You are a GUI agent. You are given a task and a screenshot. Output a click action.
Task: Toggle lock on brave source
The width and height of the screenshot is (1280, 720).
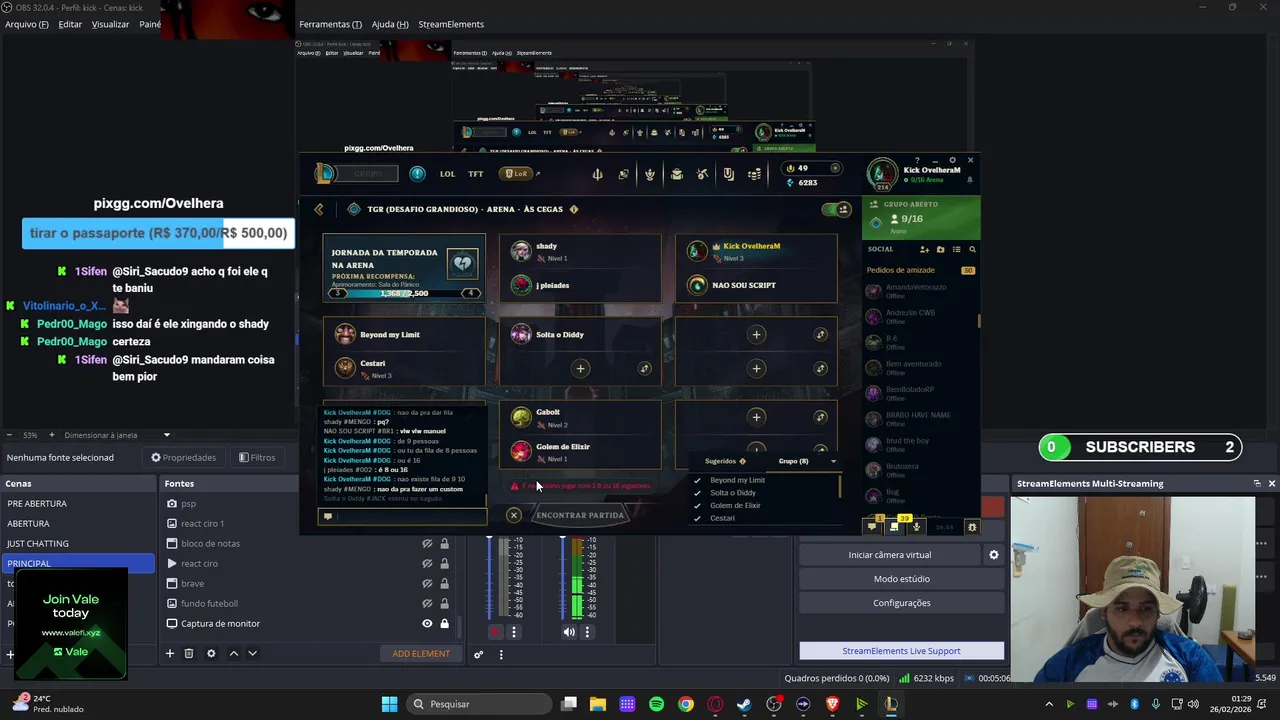444,583
